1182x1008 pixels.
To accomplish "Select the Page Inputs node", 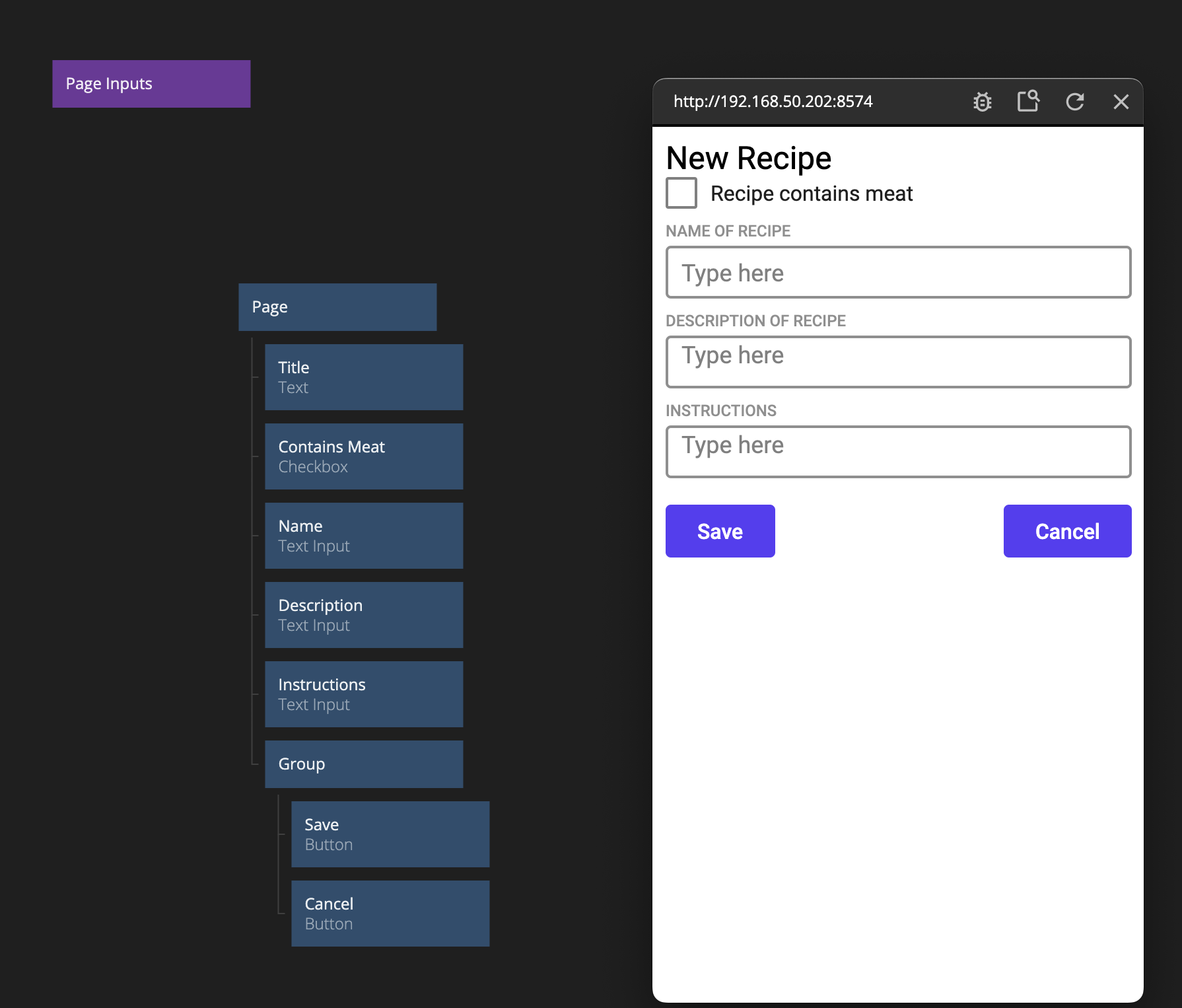I will click(x=151, y=84).
